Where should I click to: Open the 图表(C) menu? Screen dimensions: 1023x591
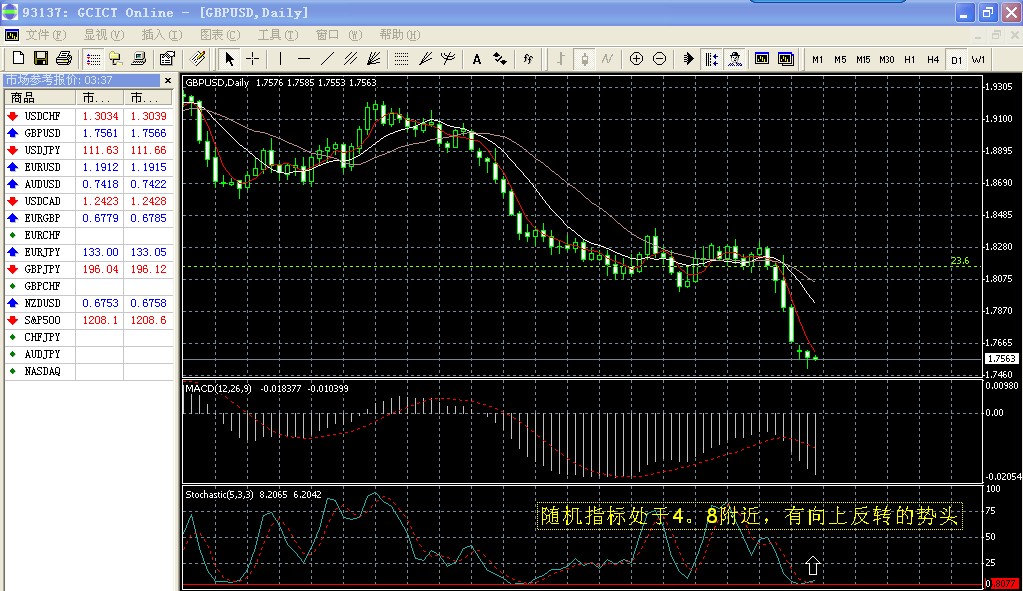pos(220,35)
